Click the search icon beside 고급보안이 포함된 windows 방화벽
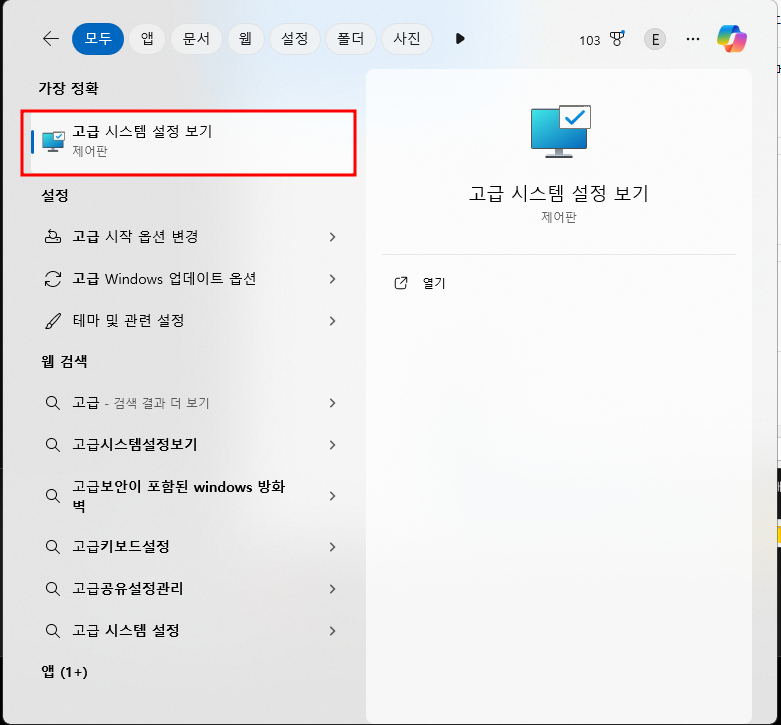781x725 pixels. [x=53, y=496]
